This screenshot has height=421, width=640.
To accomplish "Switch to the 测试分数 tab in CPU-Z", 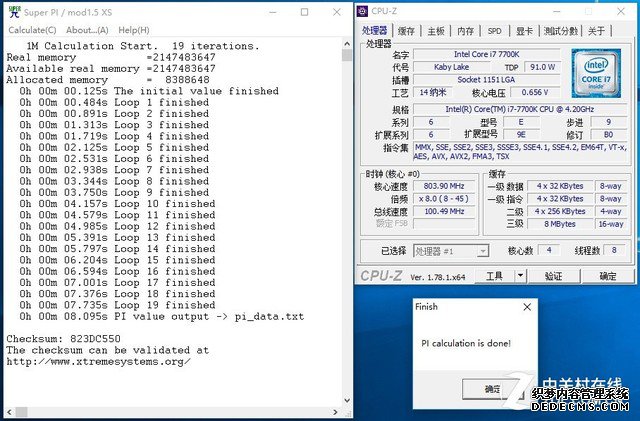I will (561, 31).
